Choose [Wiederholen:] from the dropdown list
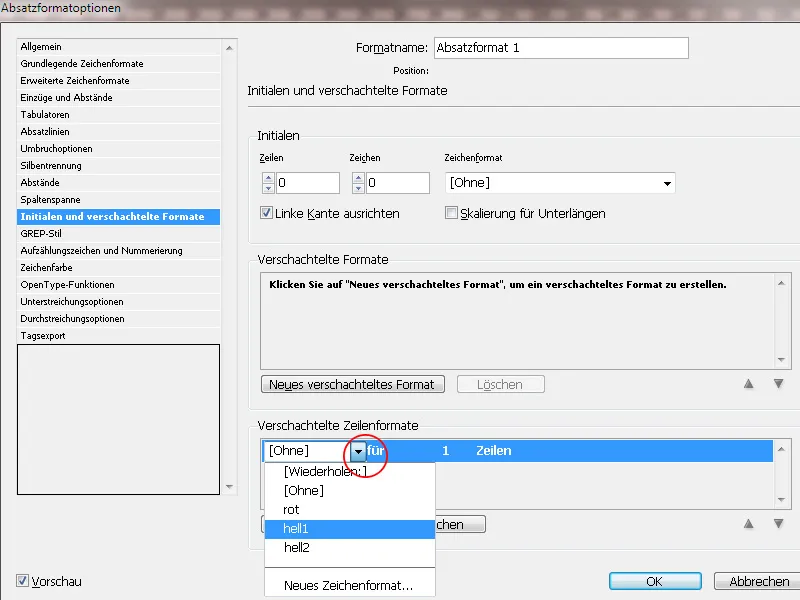800x600 pixels. (349, 471)
